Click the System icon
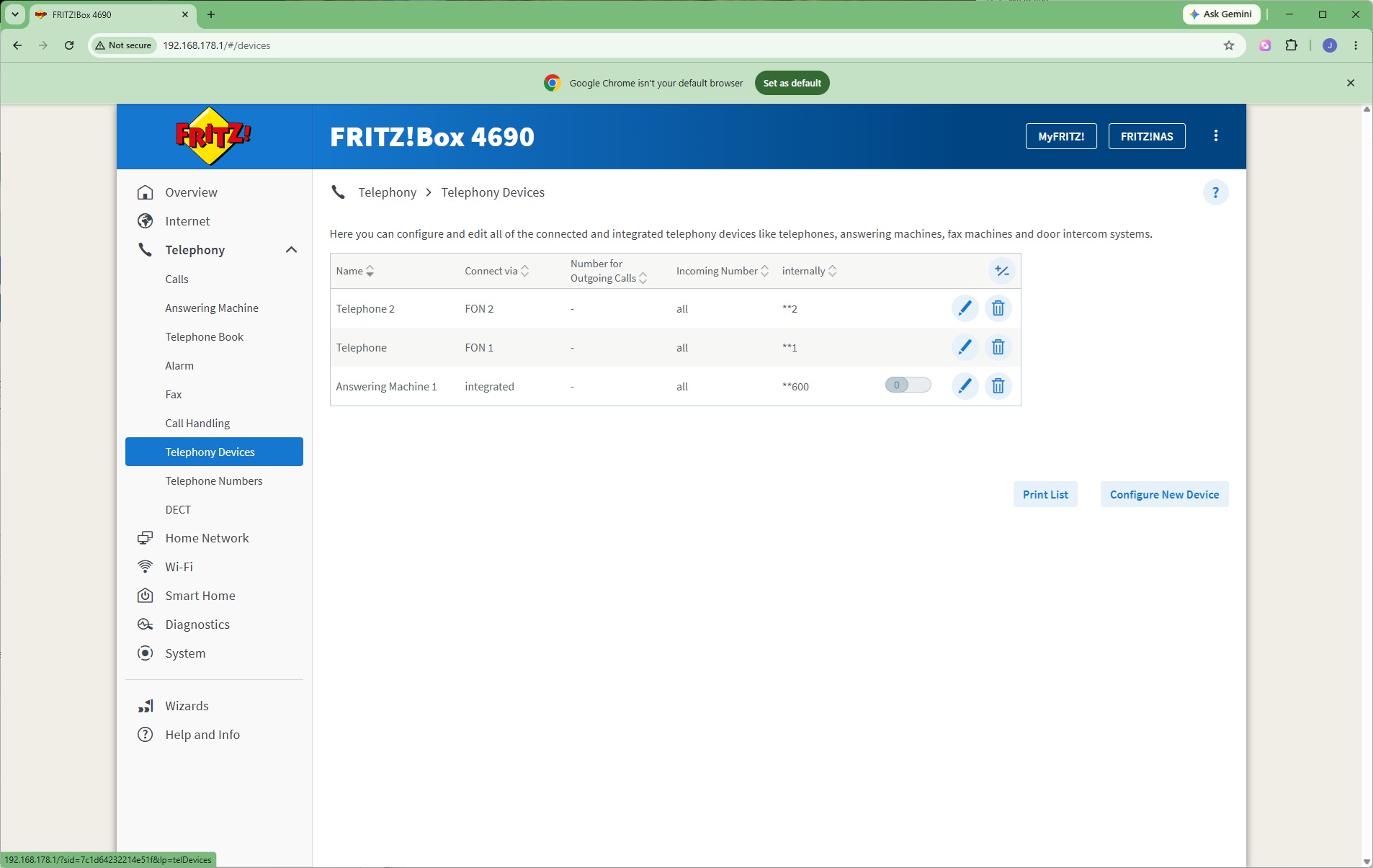 pos(146,653)
